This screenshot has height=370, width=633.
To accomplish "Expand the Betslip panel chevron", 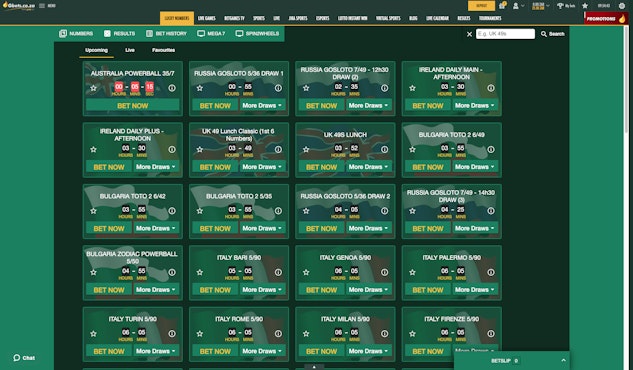I will coord(564,360).
